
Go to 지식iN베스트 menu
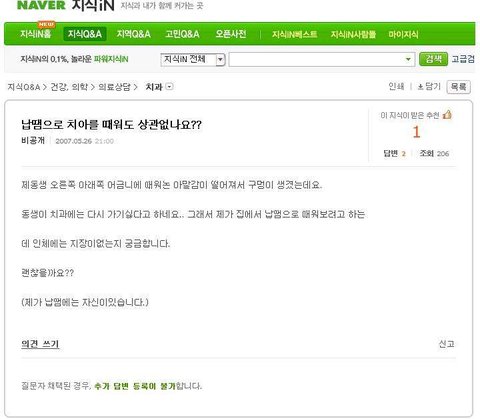click(295, 34)
